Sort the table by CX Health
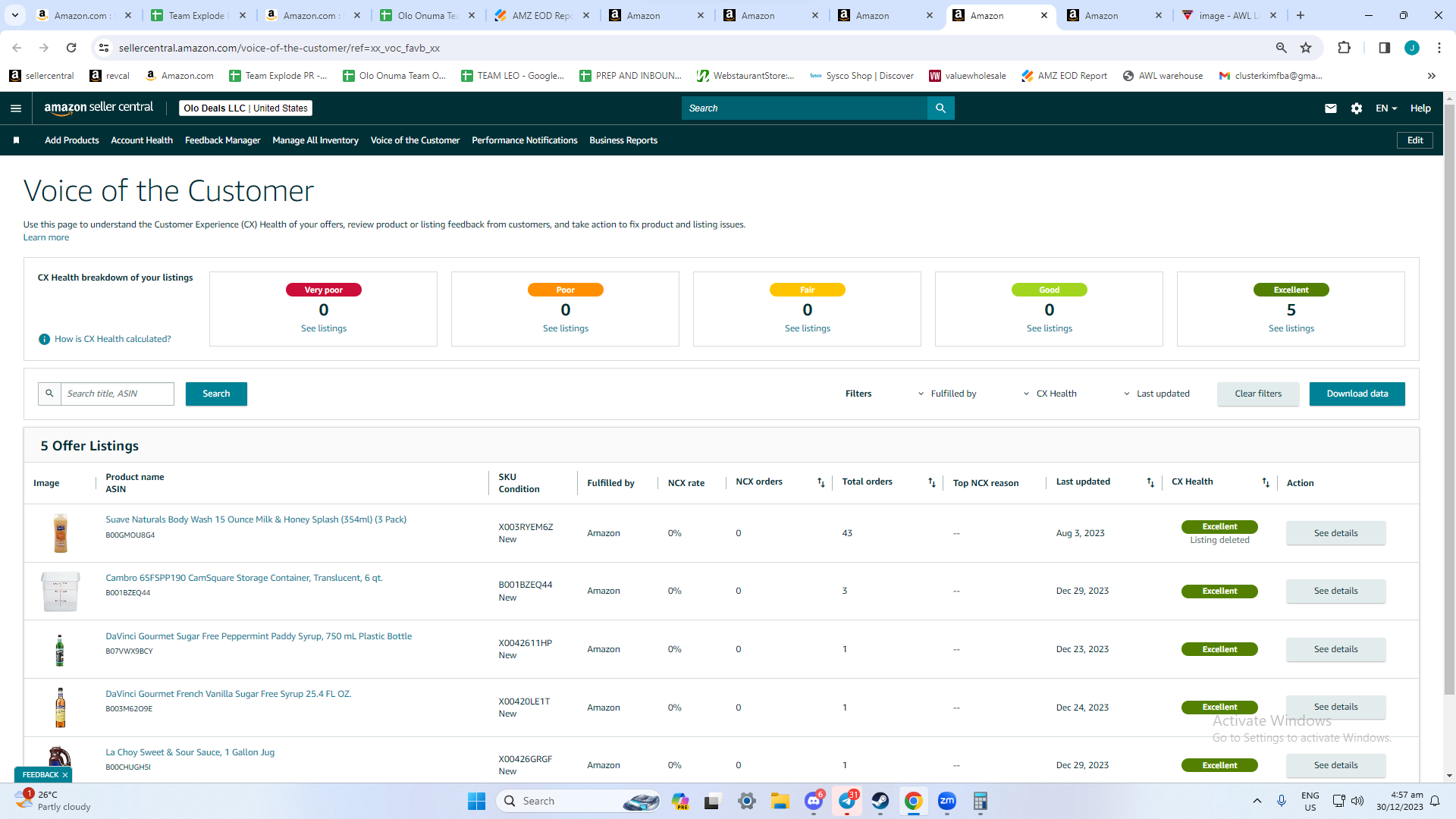Screen dimensions: 1456x819 coord(1266,483)
